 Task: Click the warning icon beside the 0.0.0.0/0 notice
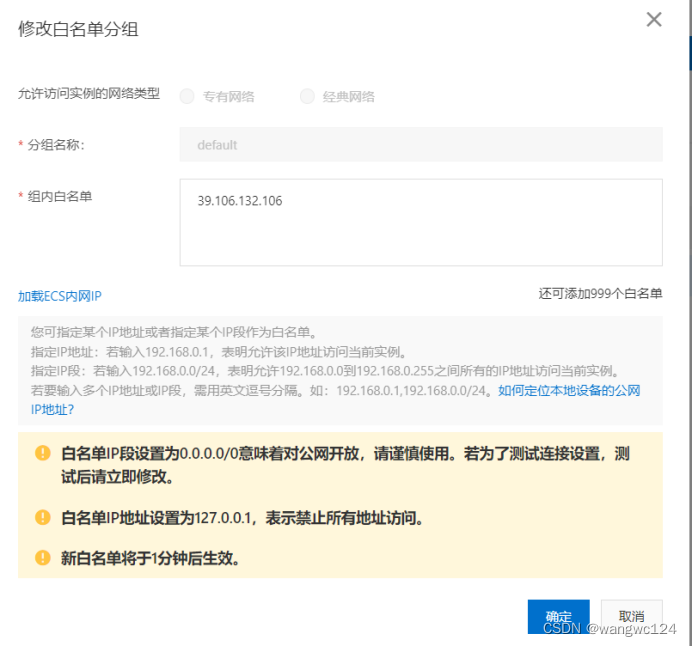[x=43, y=453]
